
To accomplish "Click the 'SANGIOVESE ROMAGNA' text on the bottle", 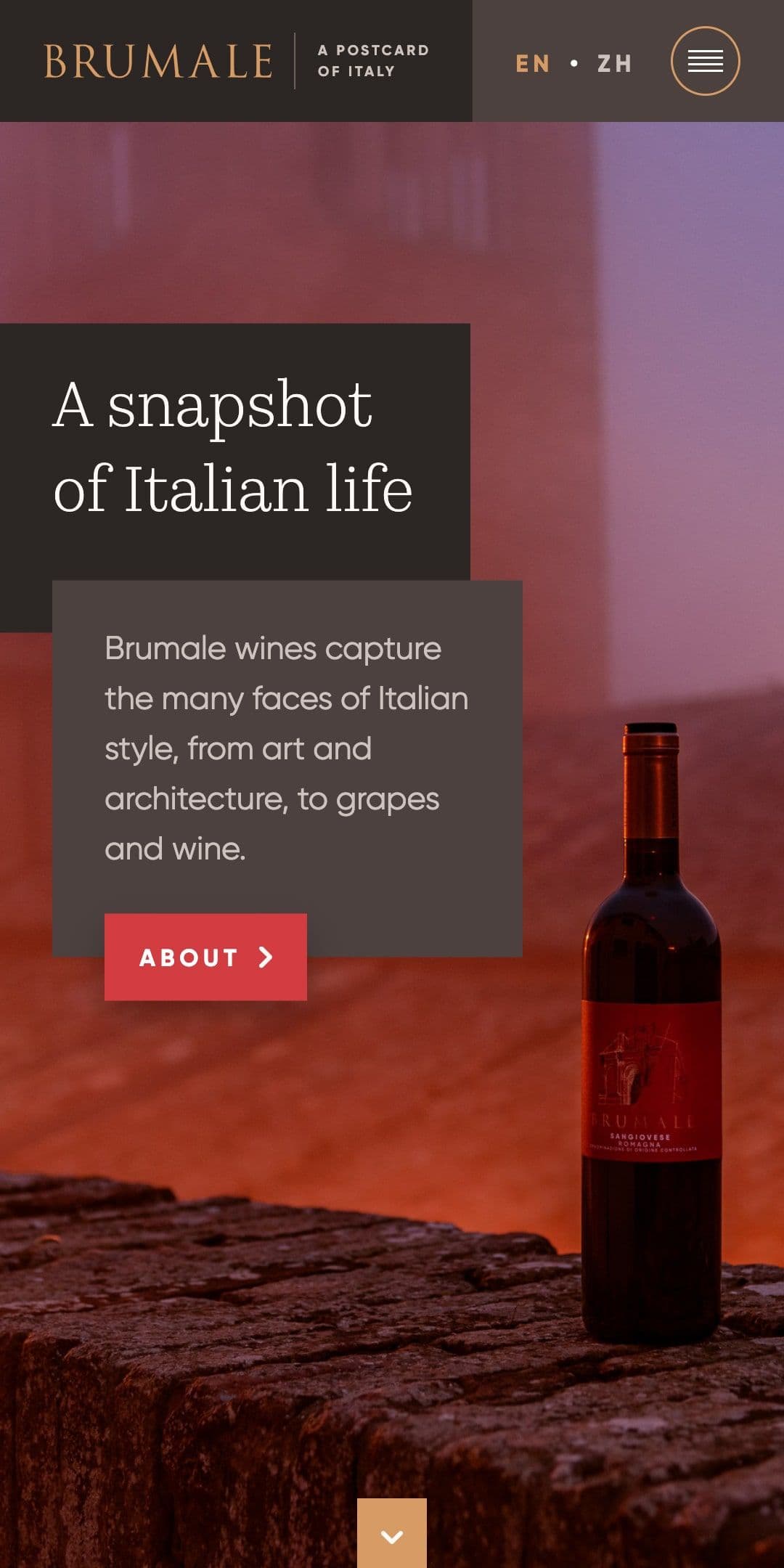I will pyautogui.click(x=640, y=1140).
